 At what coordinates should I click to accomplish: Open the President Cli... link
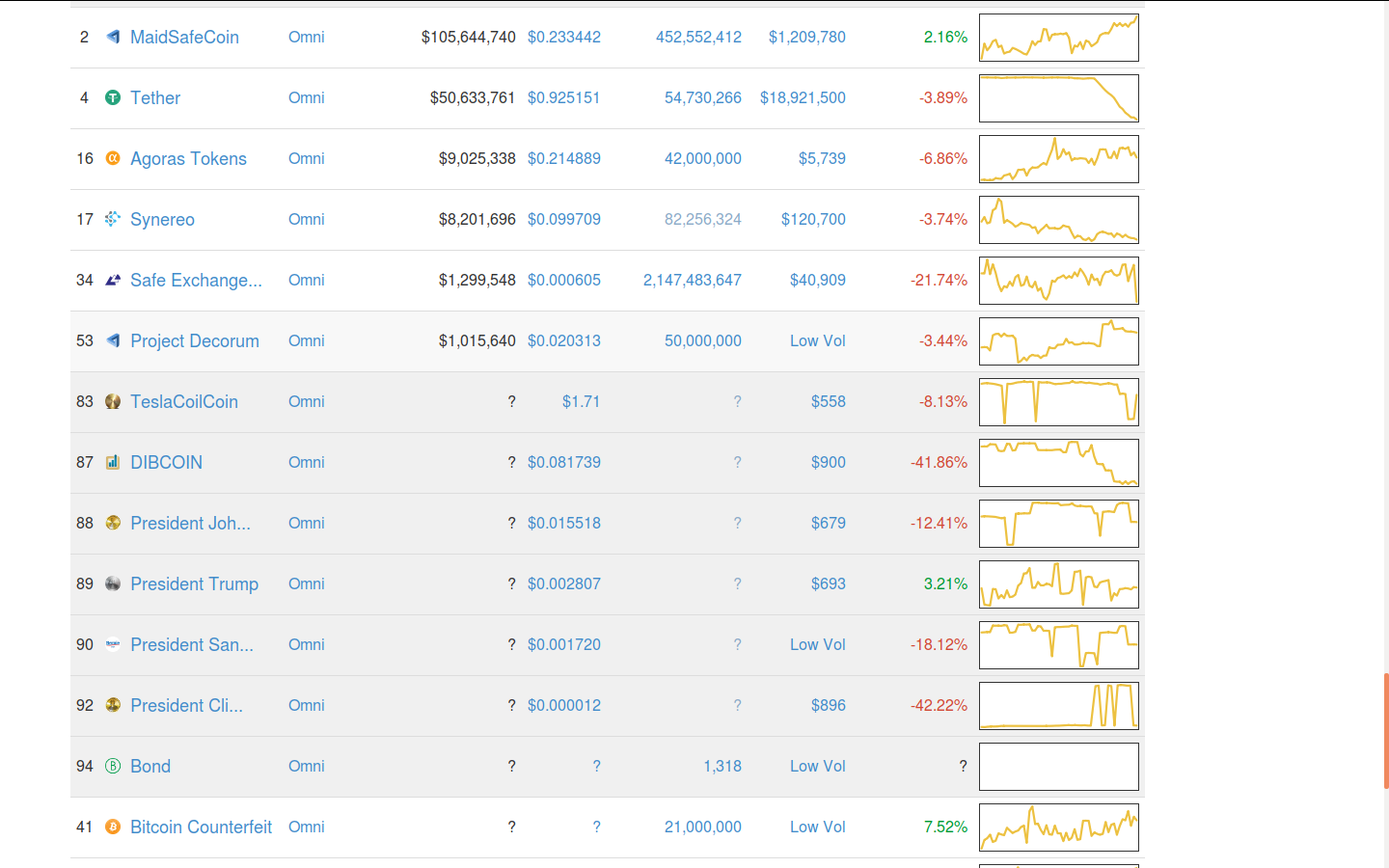(186, 705)
